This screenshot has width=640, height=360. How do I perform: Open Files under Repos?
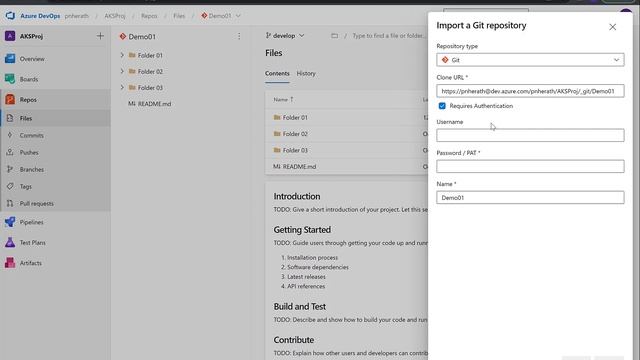26,118
